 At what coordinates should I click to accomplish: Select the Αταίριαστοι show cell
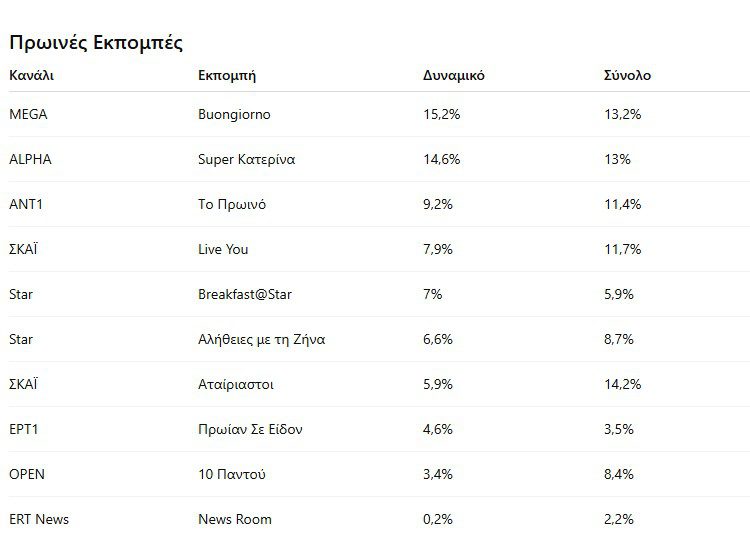[236, 384]
